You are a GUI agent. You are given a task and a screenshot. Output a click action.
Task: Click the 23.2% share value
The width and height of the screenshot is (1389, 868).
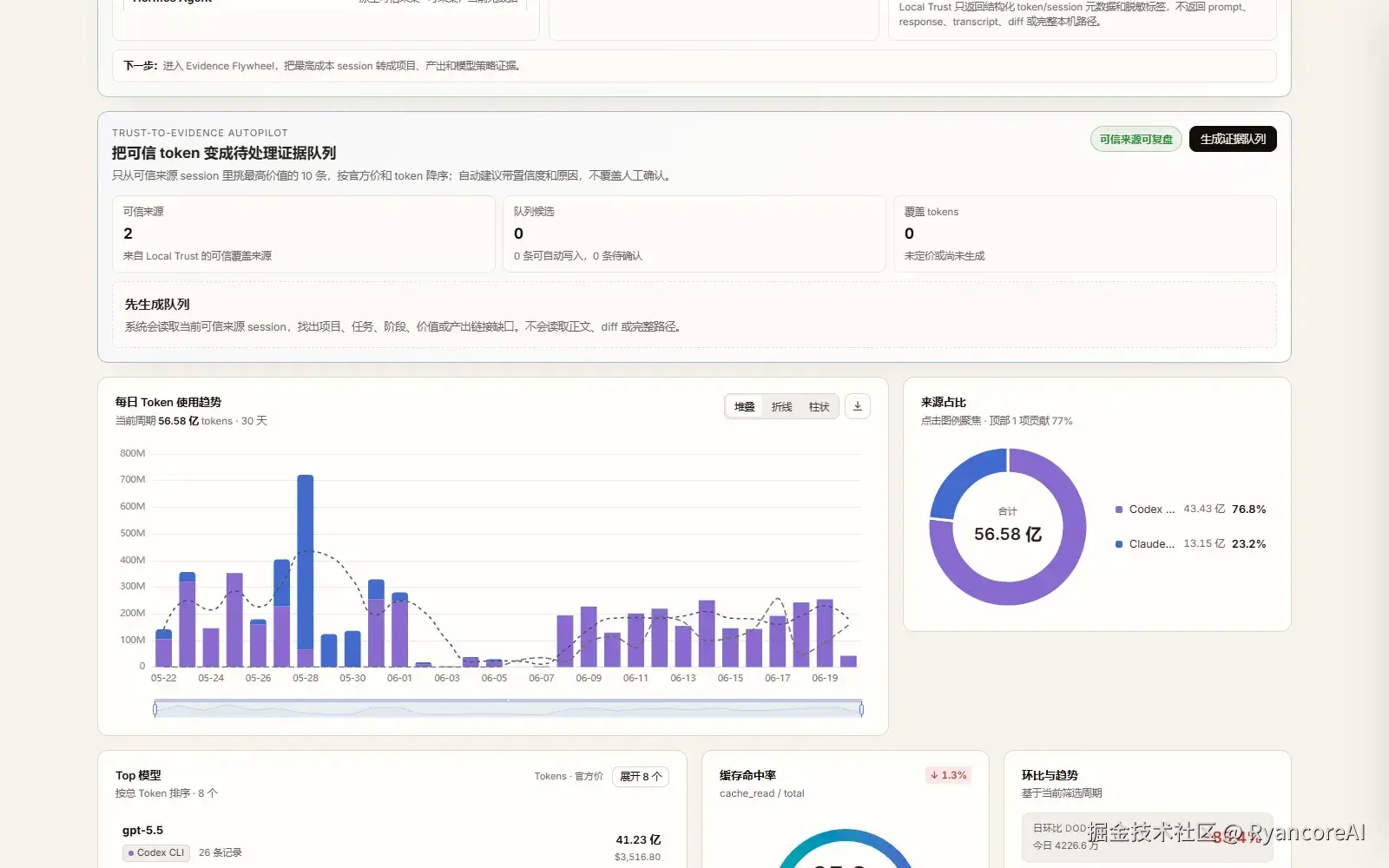point(1248,544)
